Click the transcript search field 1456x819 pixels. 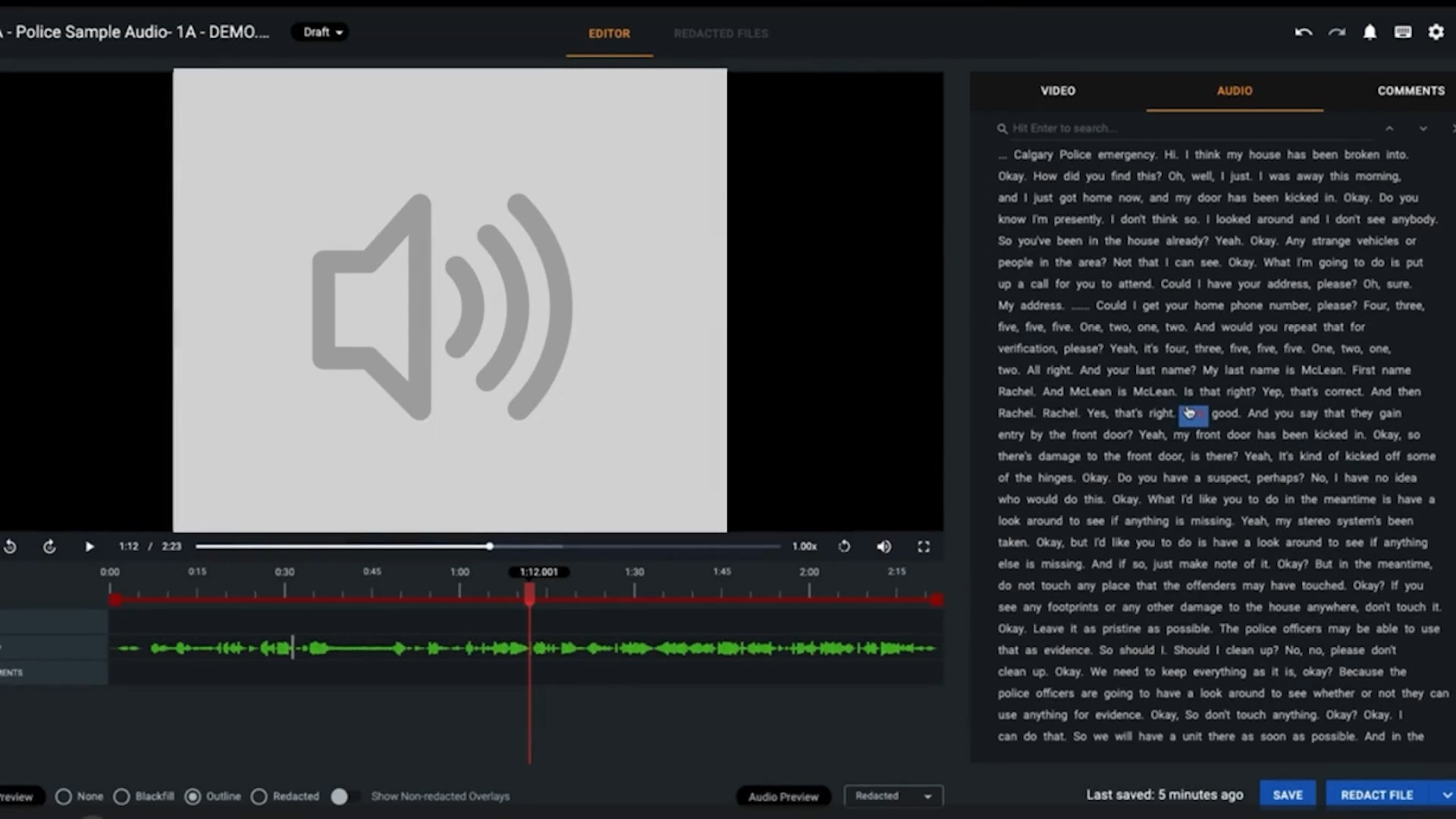pyautogui.click(x=1183, y=128)
